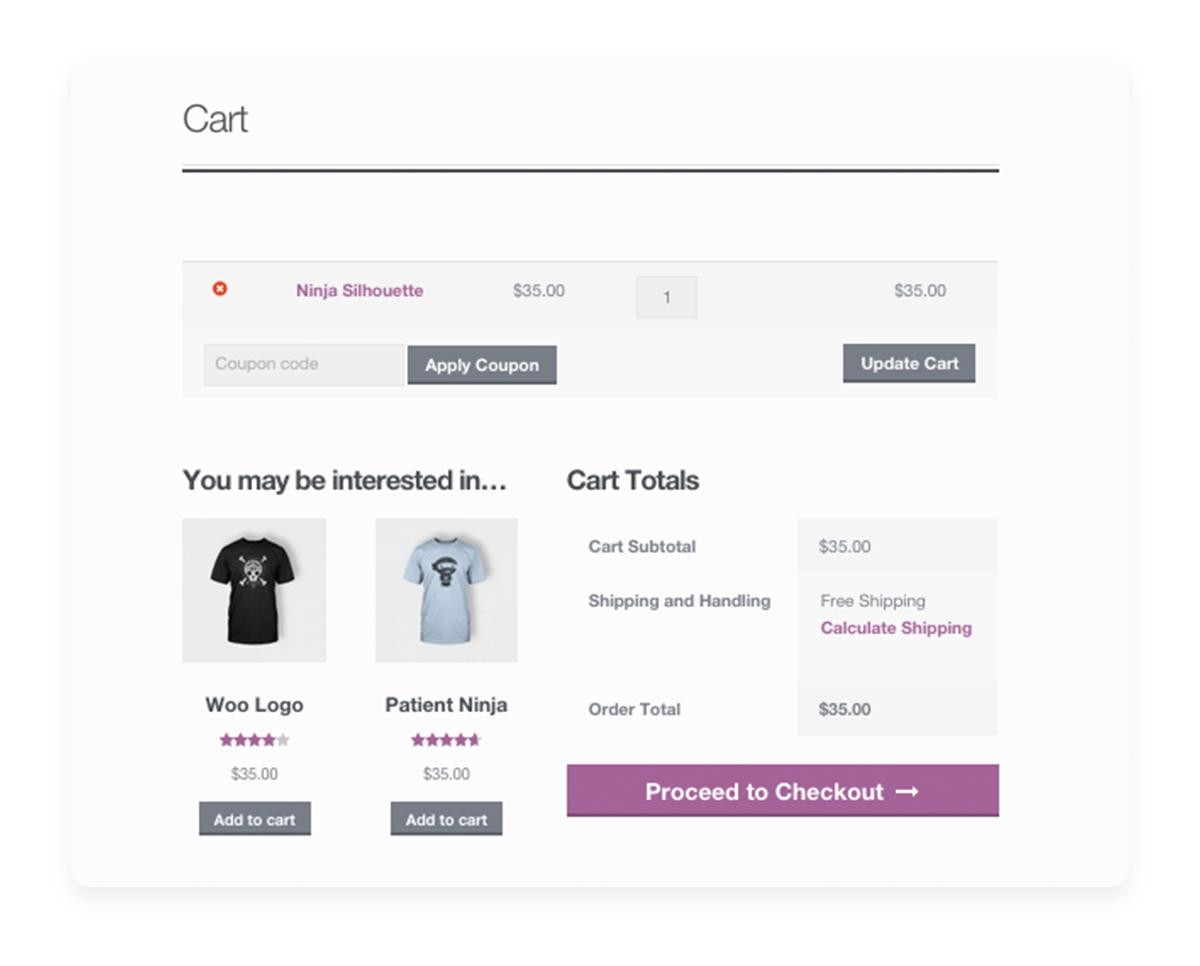Click the Cart page heading
Screen dimensions: 1200x966
click(x=215, y=120)
